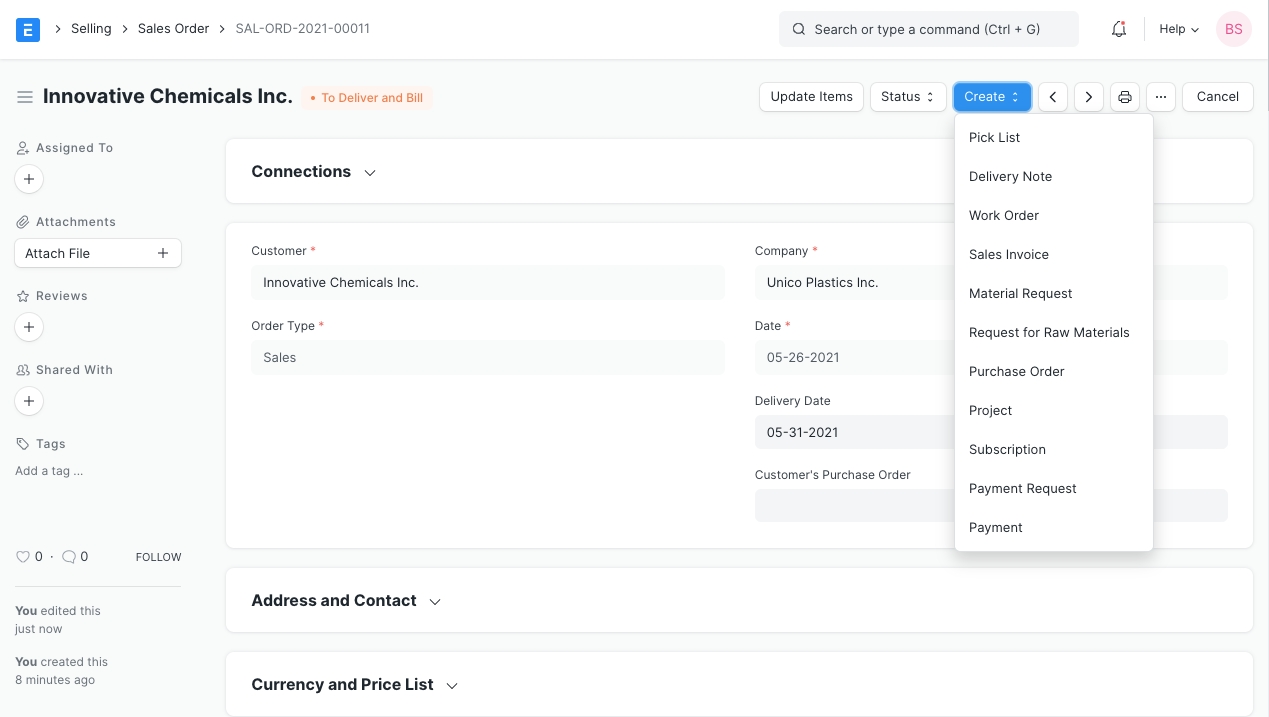Click the heart like icon
The image size is (1269, 717).
23,557
